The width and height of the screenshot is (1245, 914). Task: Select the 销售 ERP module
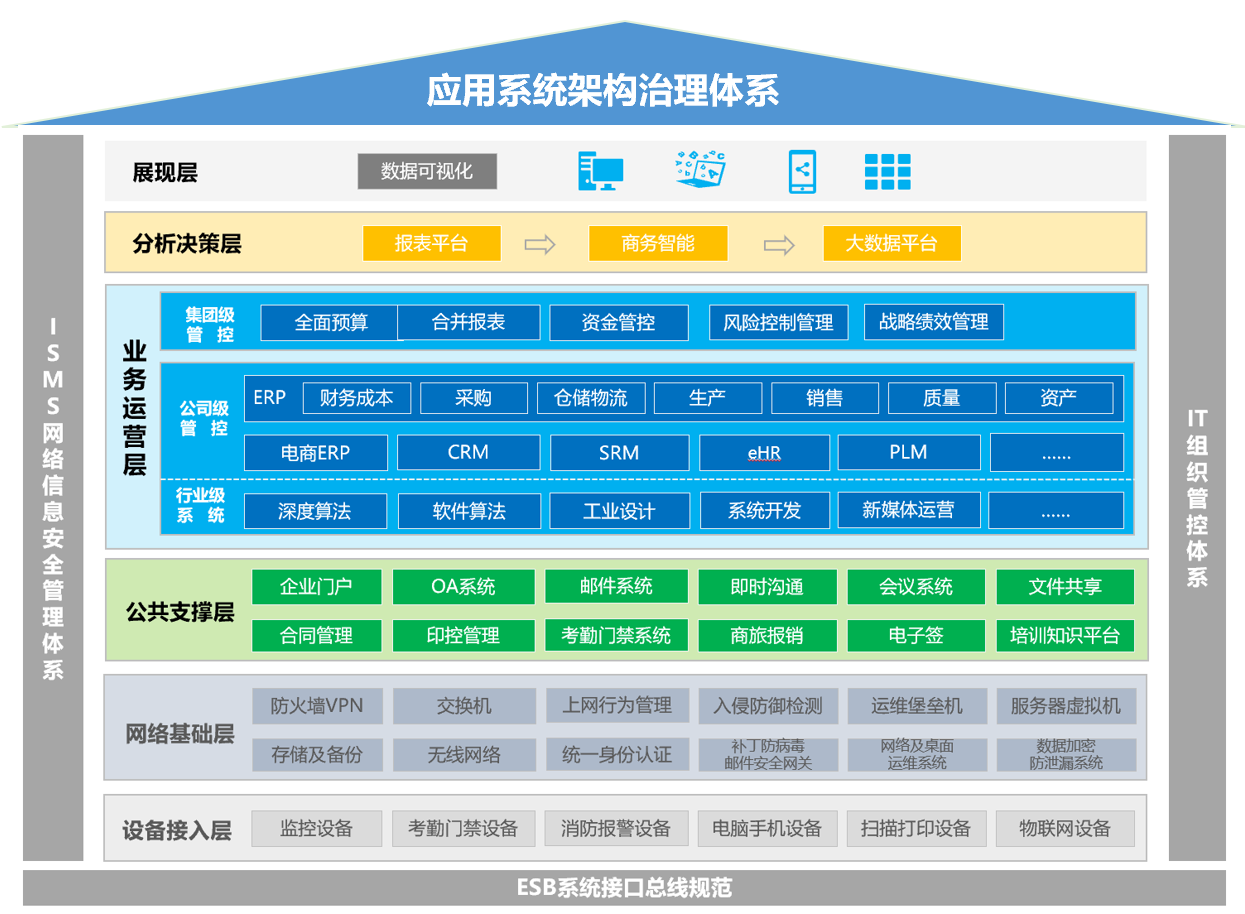tap(825, 398)
